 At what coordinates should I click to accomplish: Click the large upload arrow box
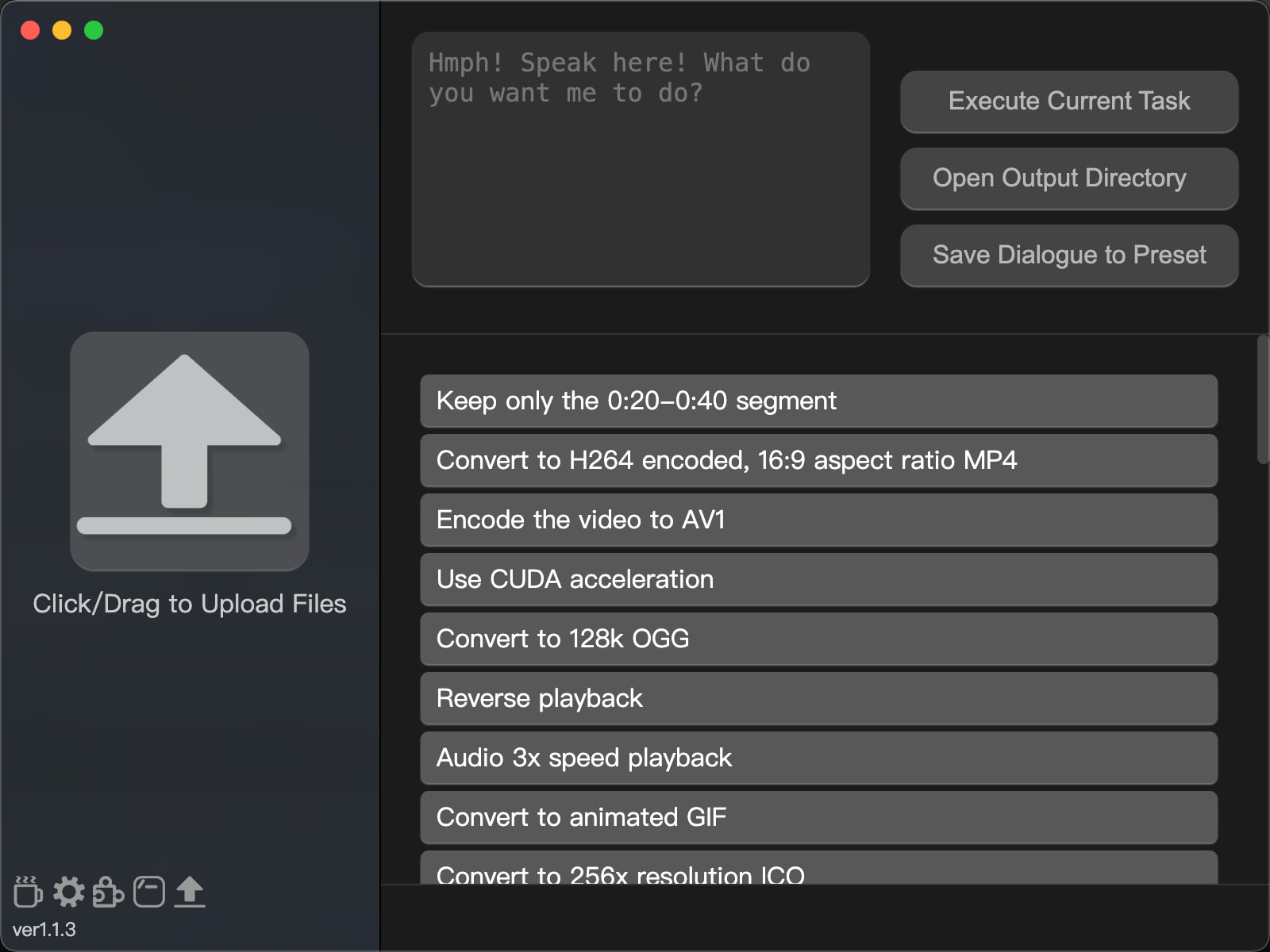point(190,451)
